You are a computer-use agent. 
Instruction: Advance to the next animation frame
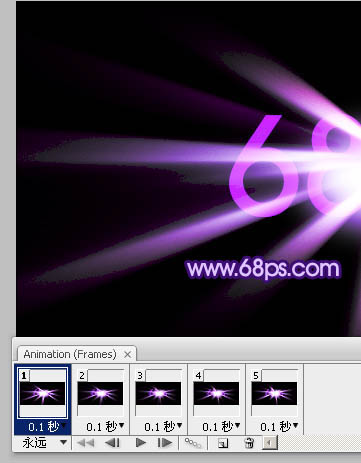click(165, 443)
